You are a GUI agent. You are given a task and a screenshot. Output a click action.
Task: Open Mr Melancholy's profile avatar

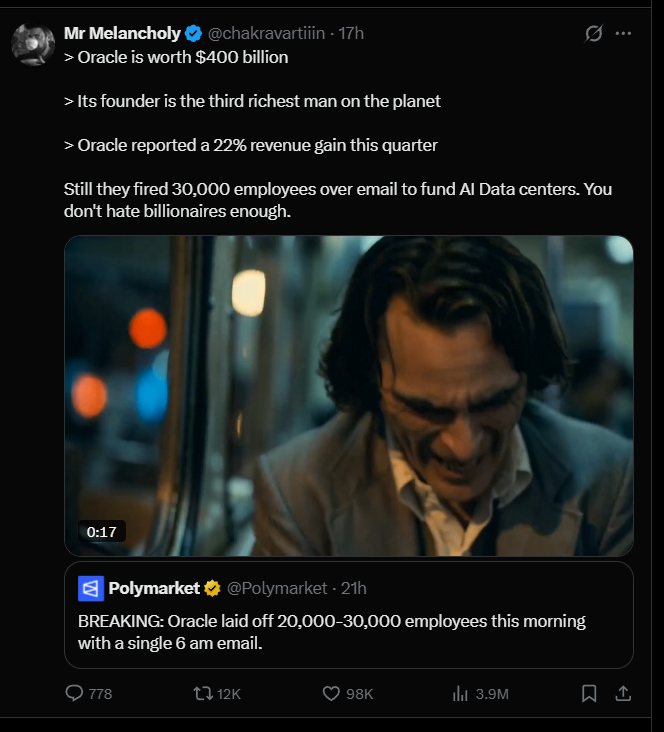click(33, 42)
